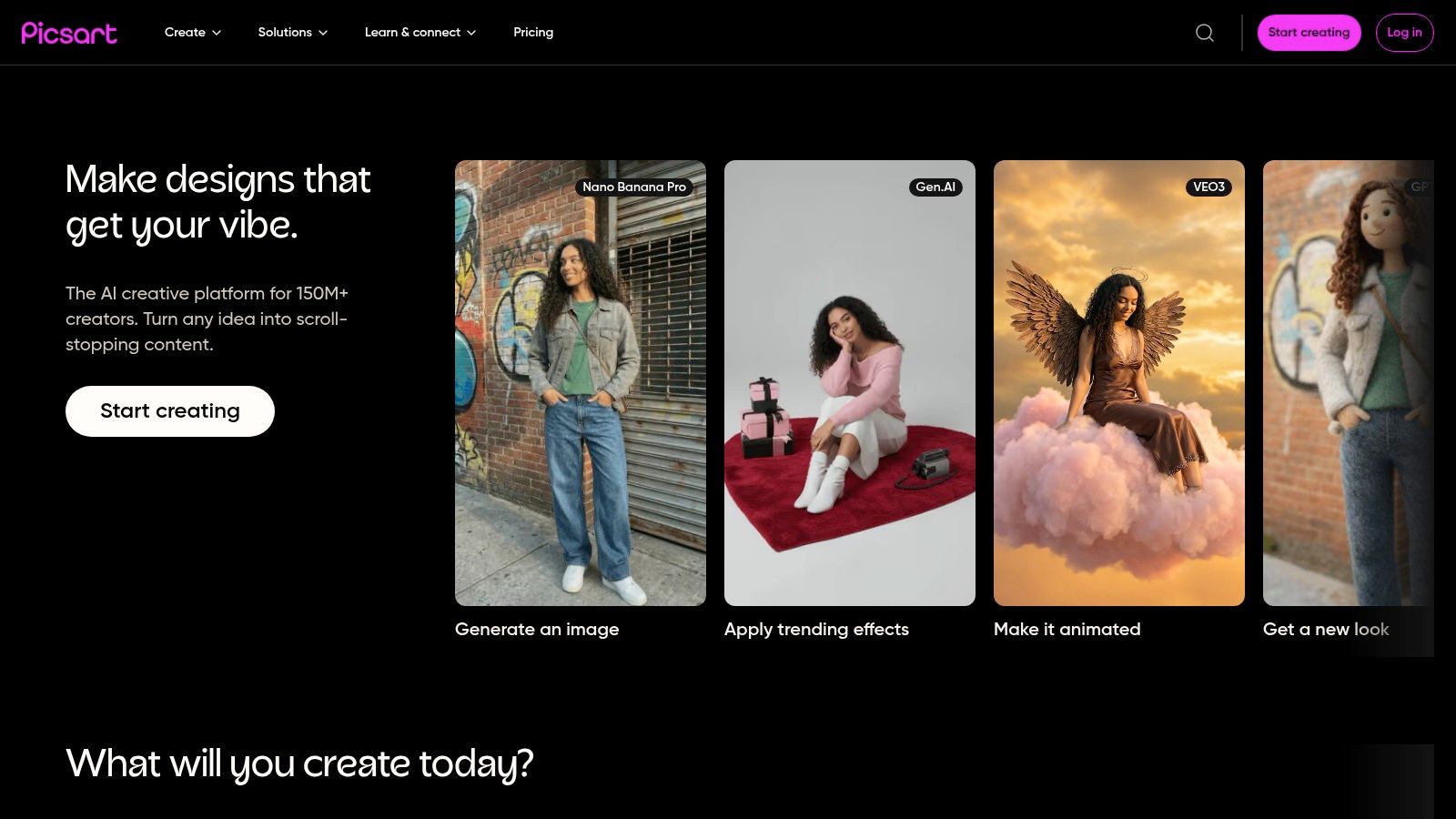This screenshot has height=819, width=1456.
Task: Expand the Create dropdown menu
Action: coord(193,32)
